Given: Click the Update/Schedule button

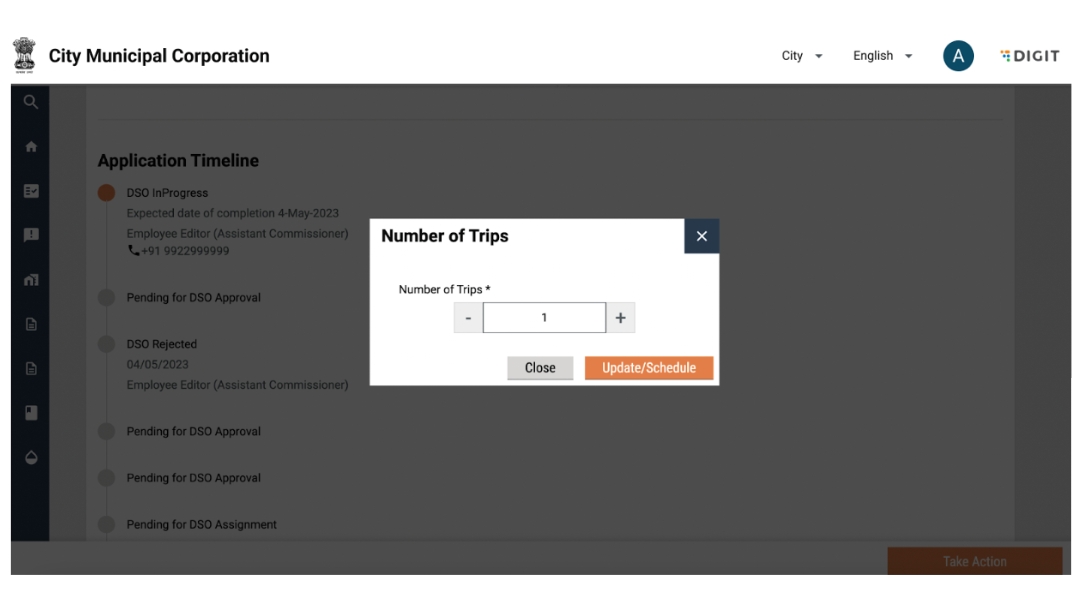Looking at the screenshot, I should click(648, 368).
